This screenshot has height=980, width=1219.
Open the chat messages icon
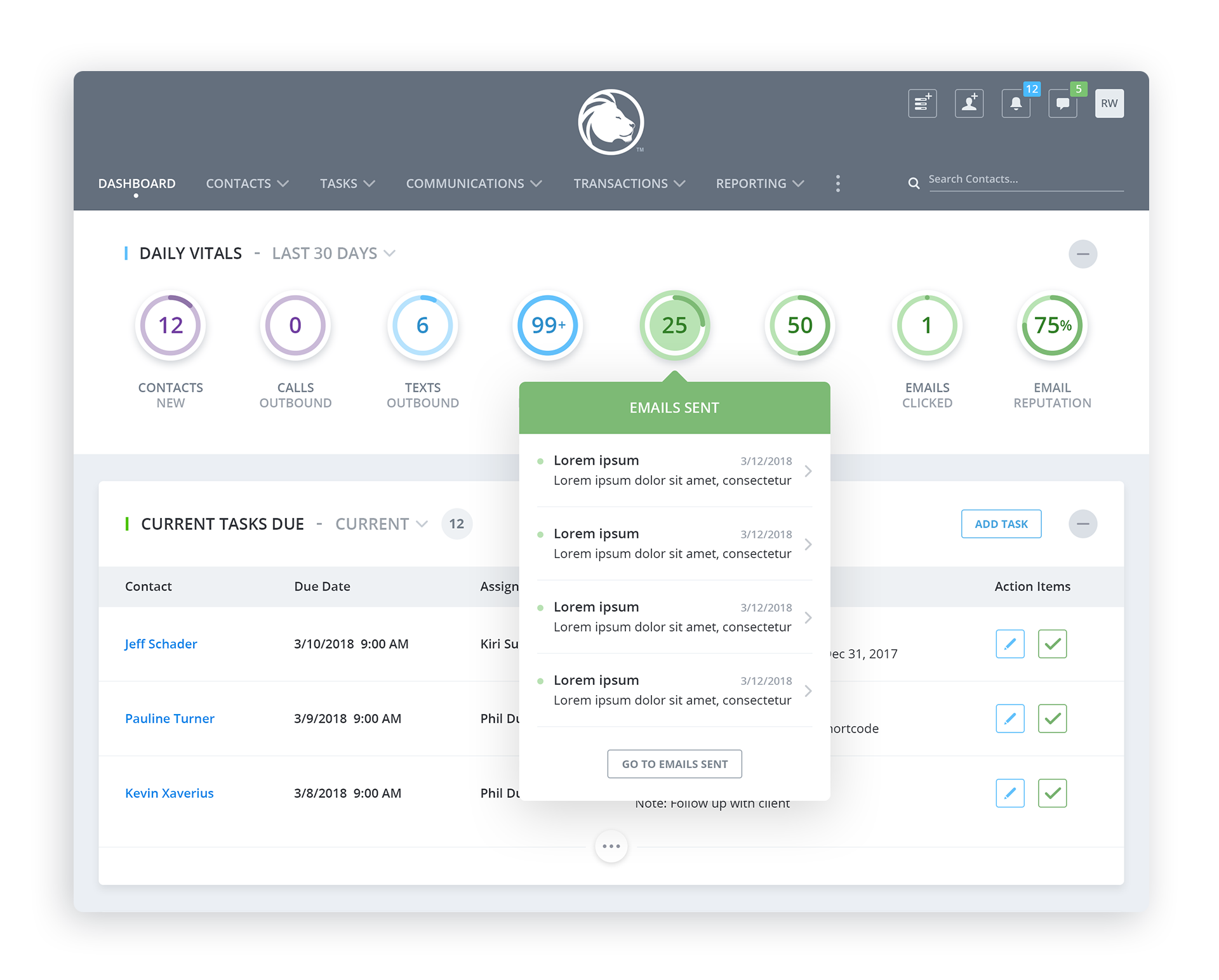1063,103
